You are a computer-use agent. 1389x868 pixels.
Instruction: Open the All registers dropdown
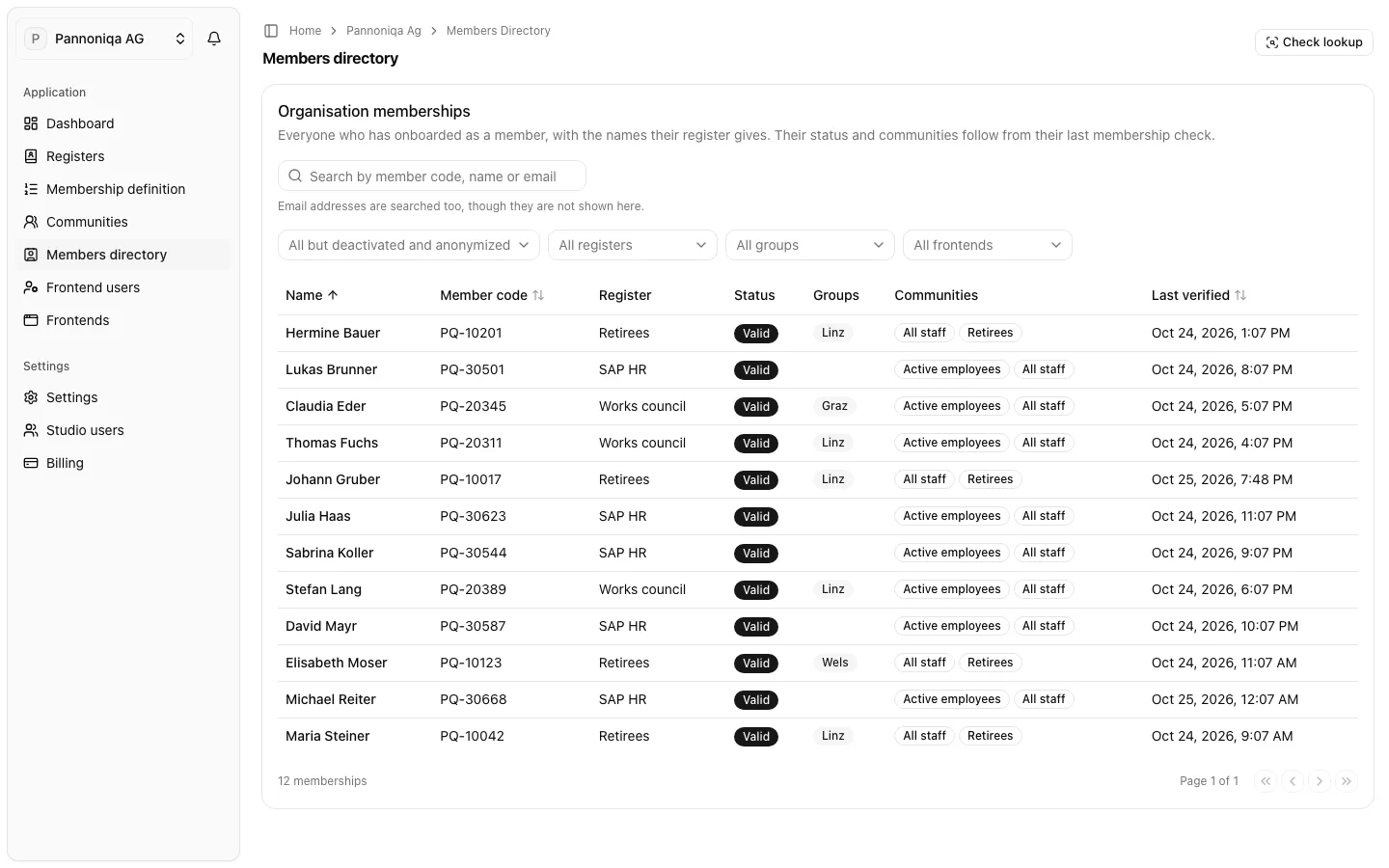coord(633,245)
